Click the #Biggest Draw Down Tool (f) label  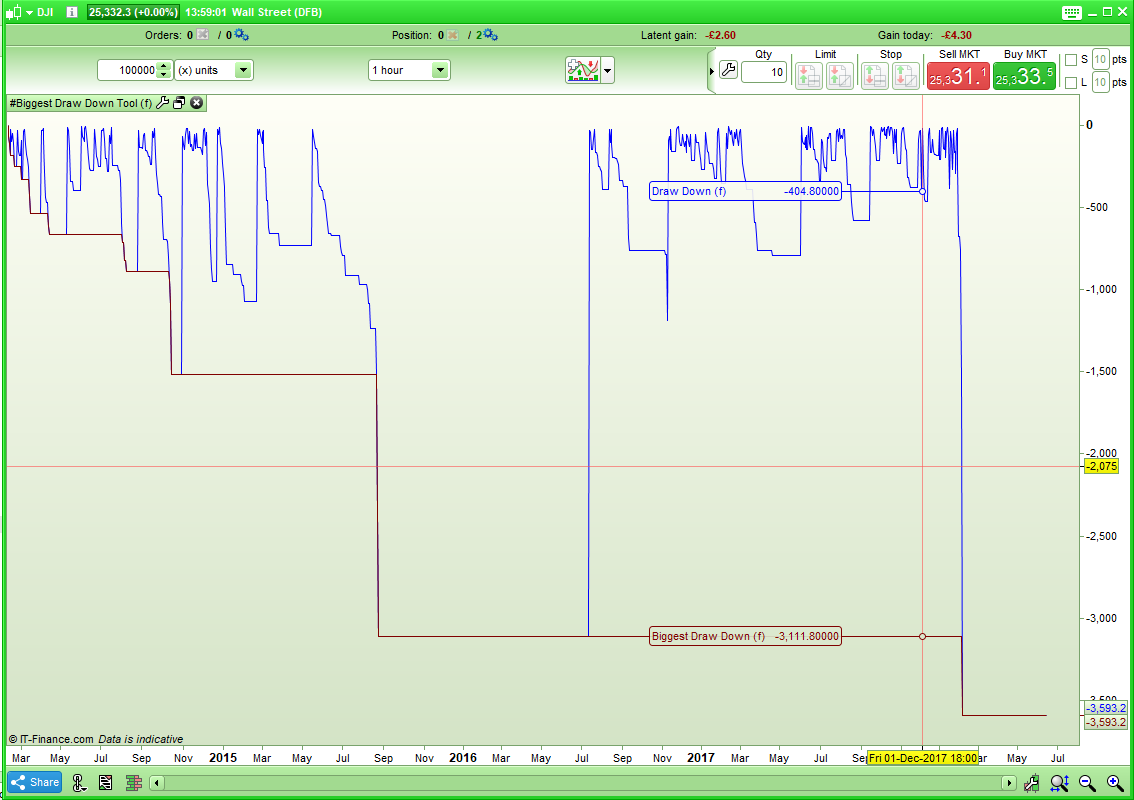click(x=81, y=103)
